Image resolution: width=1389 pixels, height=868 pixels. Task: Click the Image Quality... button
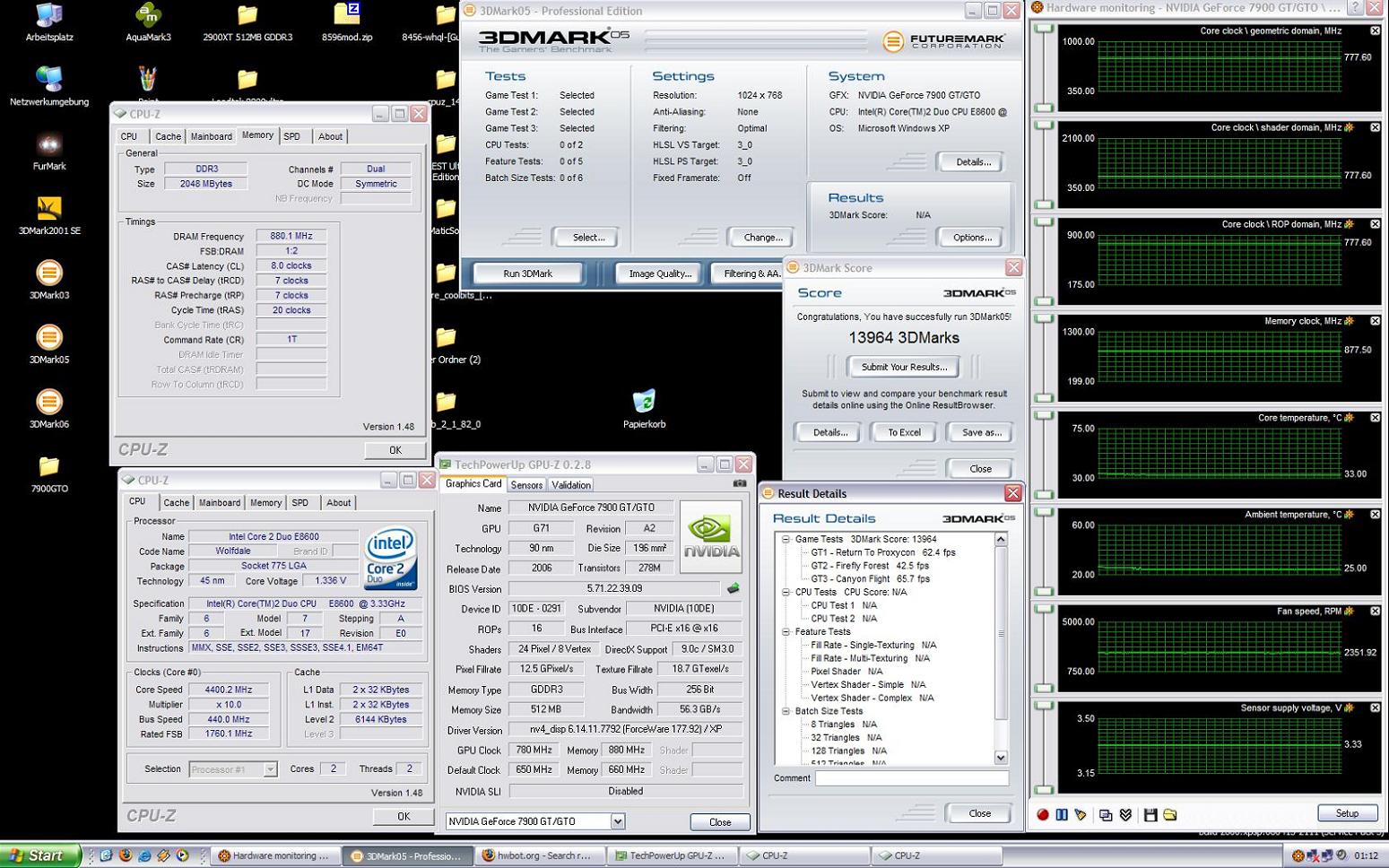[x=660, y=273]
